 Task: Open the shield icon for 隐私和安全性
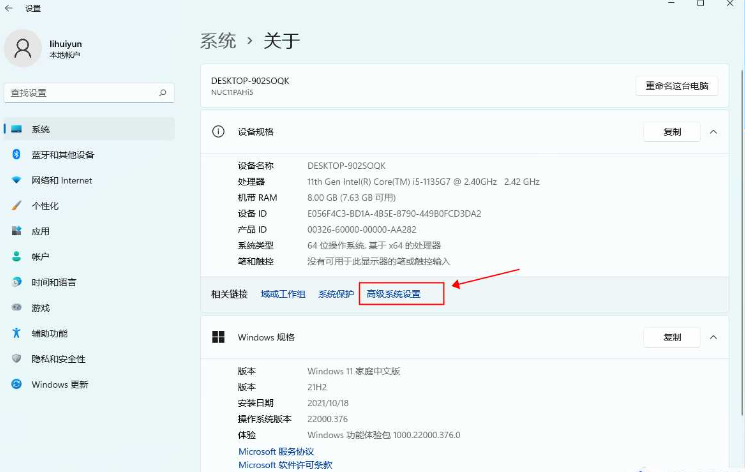point(17,358)
